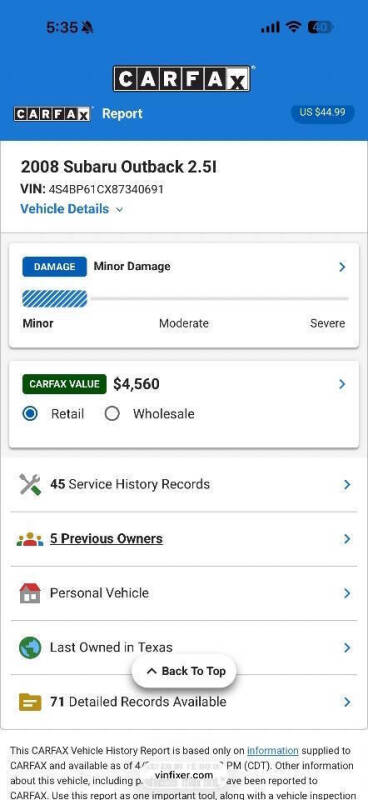Screen dimensions: 368x800
Task: Expand Vehicle Details dropdown
Action: (x=71, y=209)
